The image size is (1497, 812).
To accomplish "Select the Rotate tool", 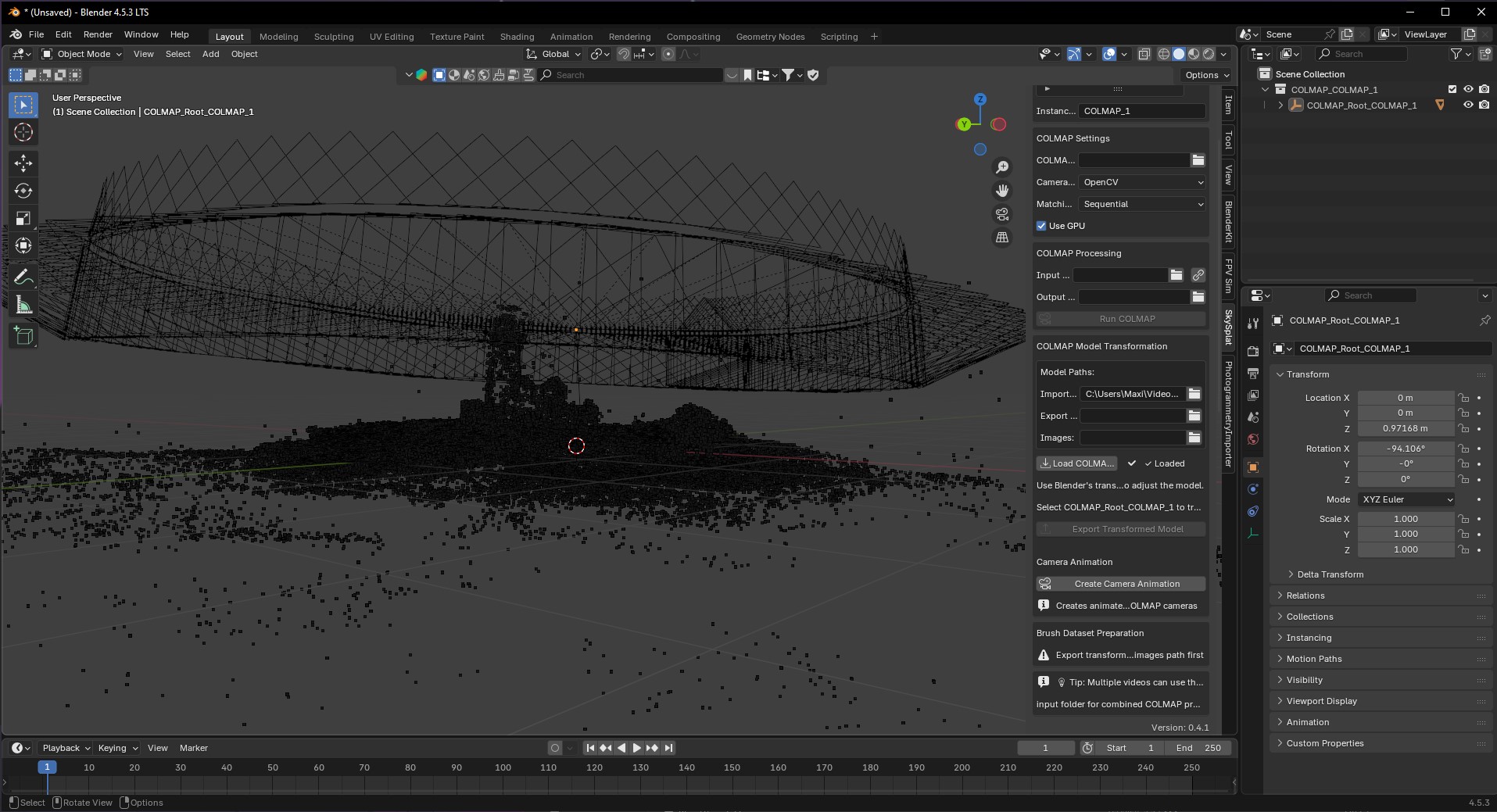I will pyautogui.click(x=23, y=191).
